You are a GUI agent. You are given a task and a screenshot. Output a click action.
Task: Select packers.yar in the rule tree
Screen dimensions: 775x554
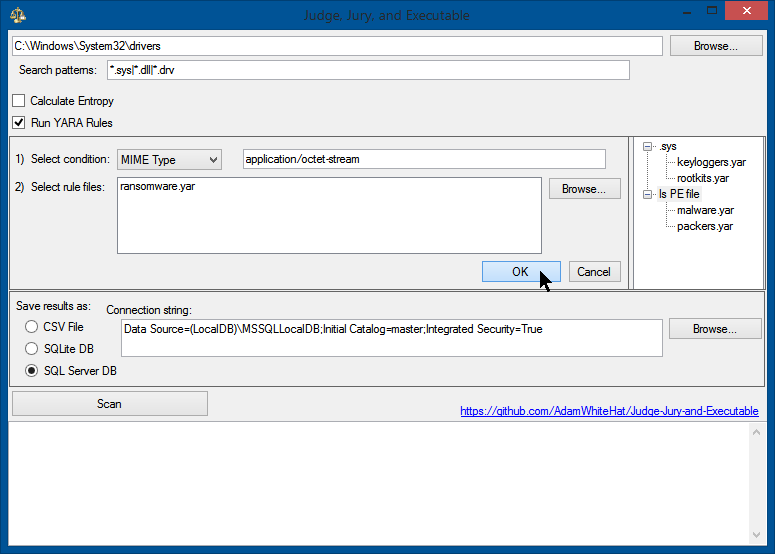[704, 226]
